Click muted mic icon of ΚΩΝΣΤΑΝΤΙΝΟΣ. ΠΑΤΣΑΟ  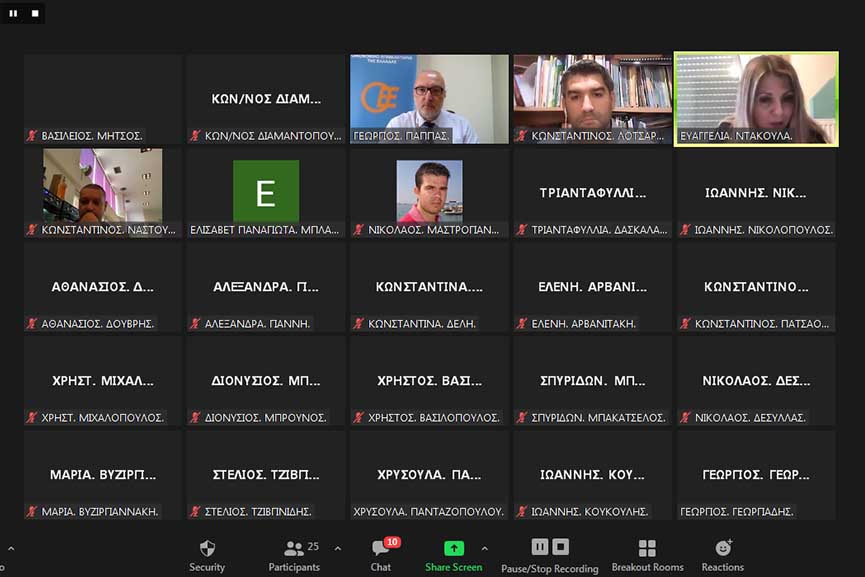(x=685, y=323)
